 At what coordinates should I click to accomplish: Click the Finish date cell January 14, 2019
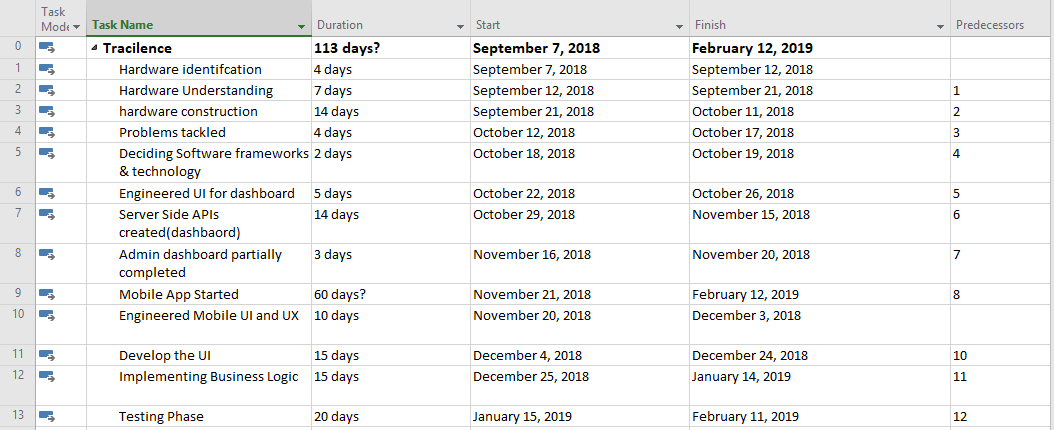pyautogui.click(x=741, y=376)
